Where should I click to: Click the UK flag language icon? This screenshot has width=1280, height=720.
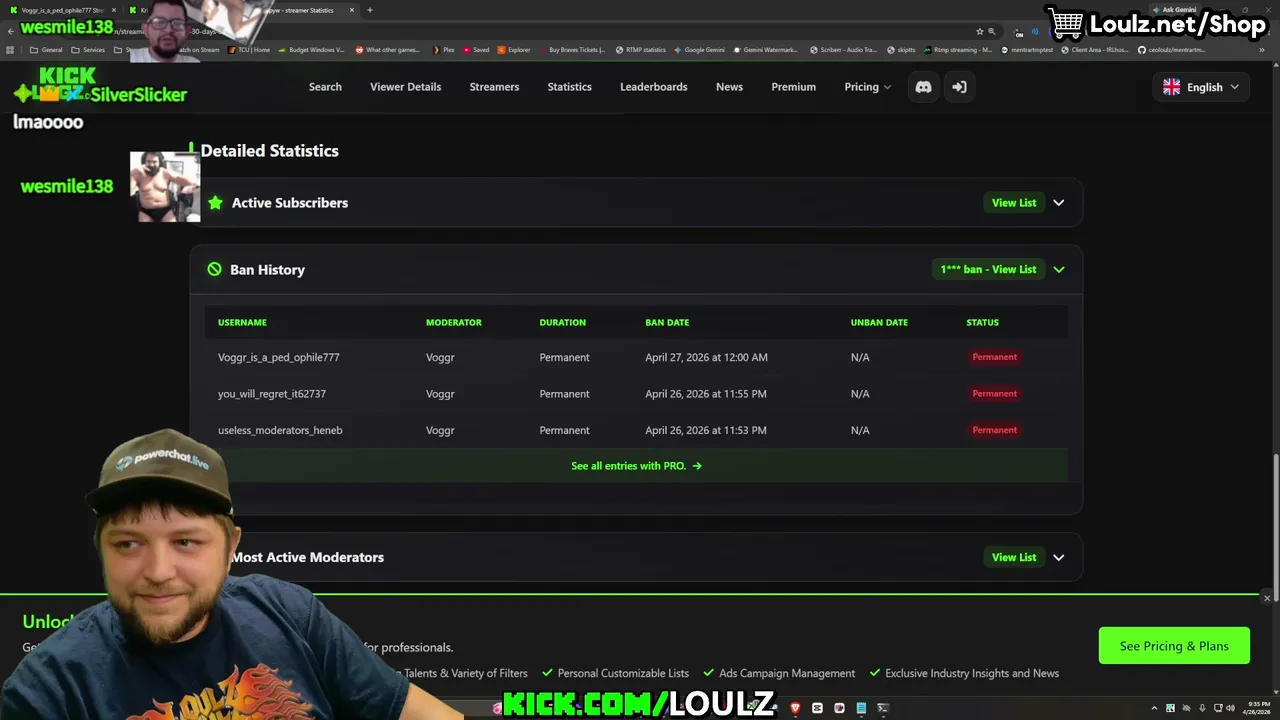click(x=1171, y=87)
